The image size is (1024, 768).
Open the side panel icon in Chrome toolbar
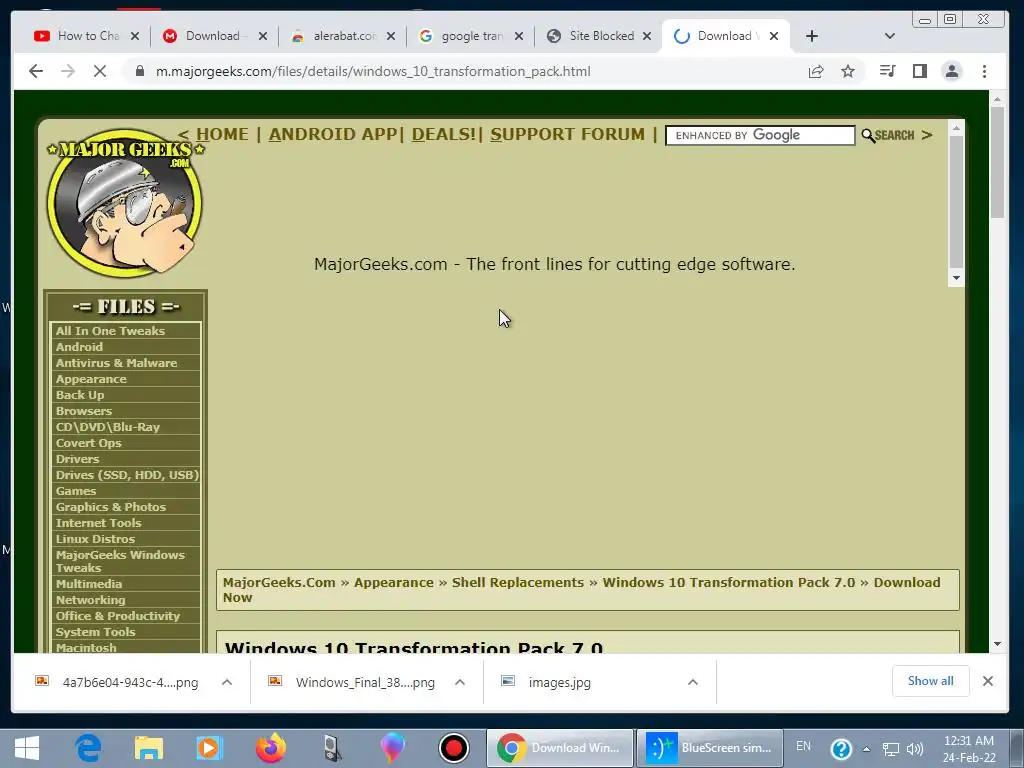coord(920,71)
